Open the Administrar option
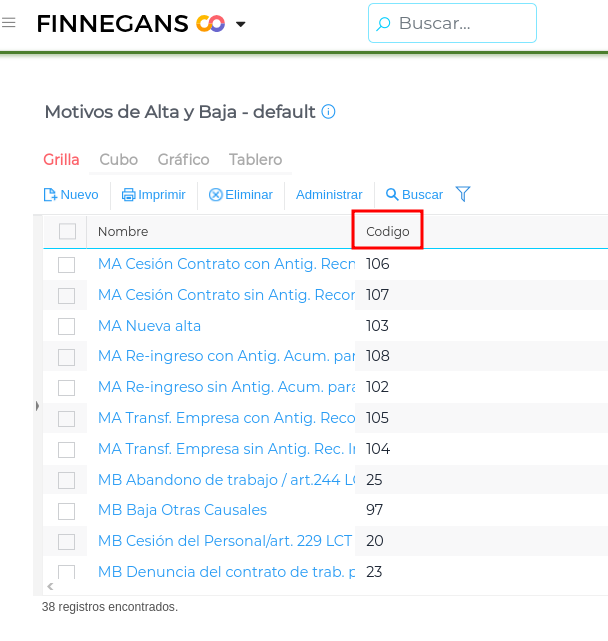 click(329, 195)
